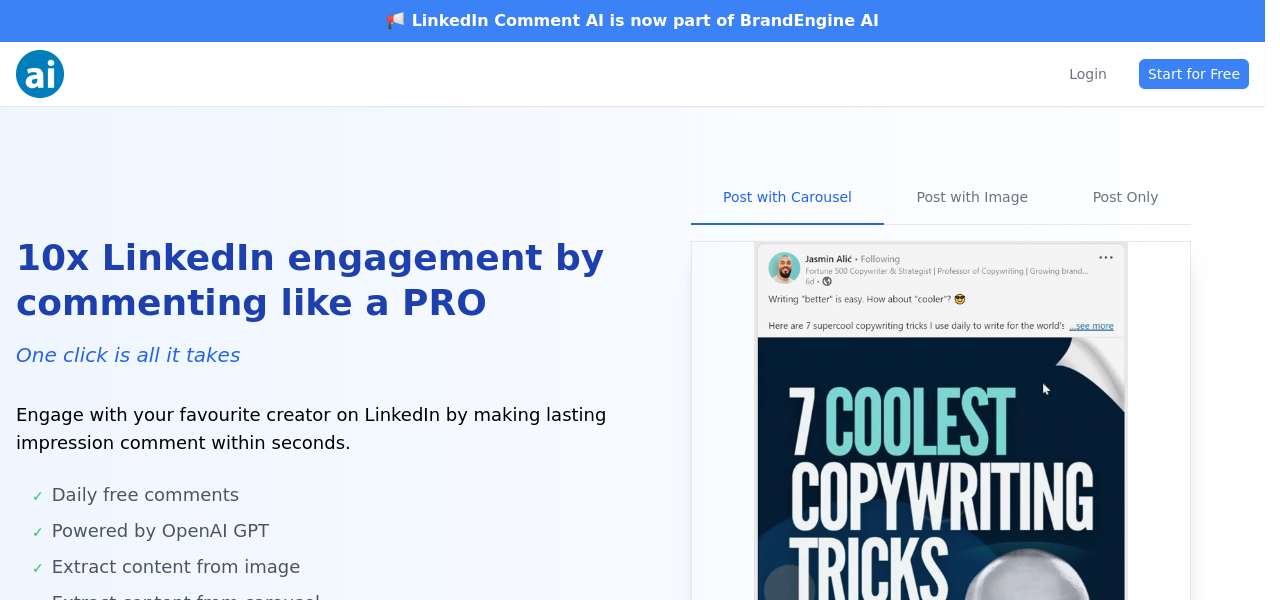Click the Jasmin Alić author name

(828, 259)
